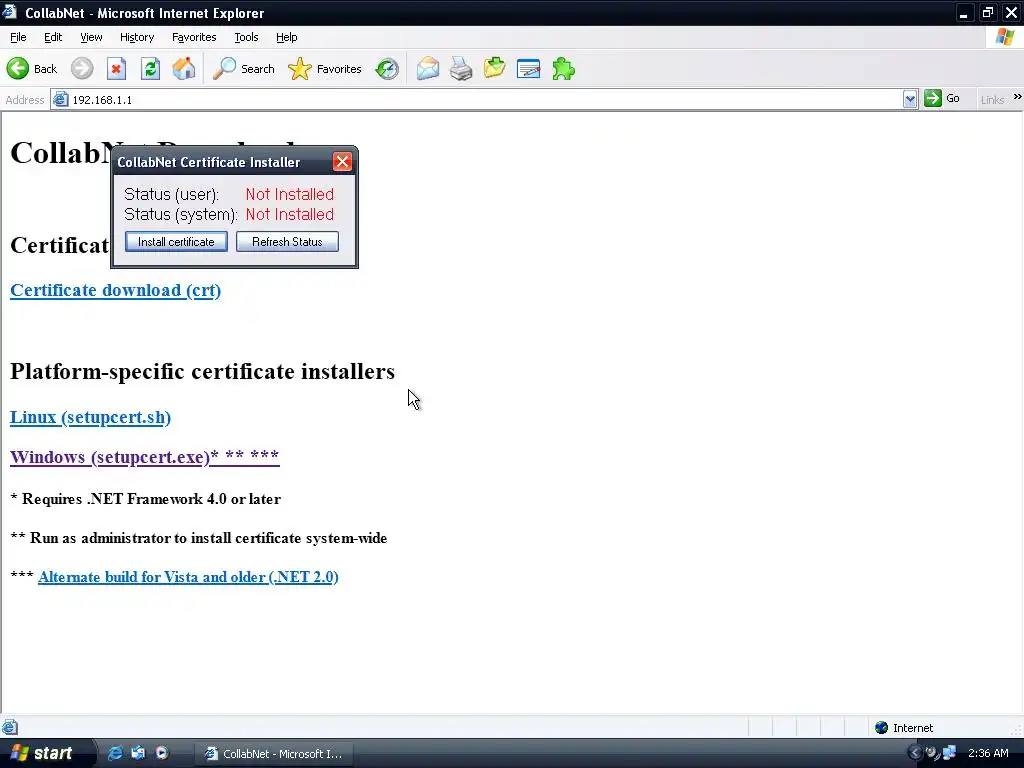
Task: Select the CollabNet taskbar window button
Action: pyautogui.click(x=274, y=754)
